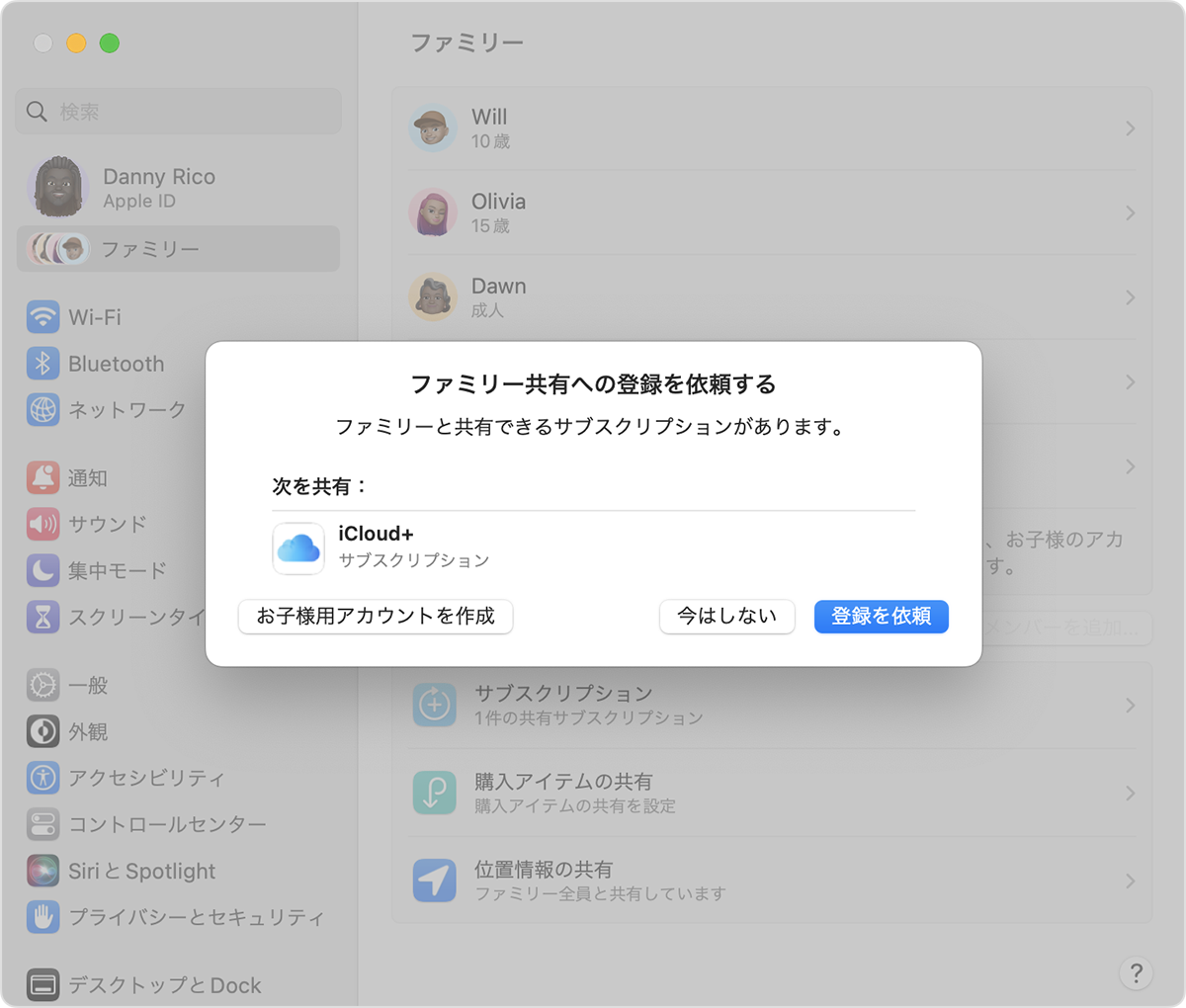
Task: Dismiss the dialog with 今はしない
Action: (x=727, y=617)
